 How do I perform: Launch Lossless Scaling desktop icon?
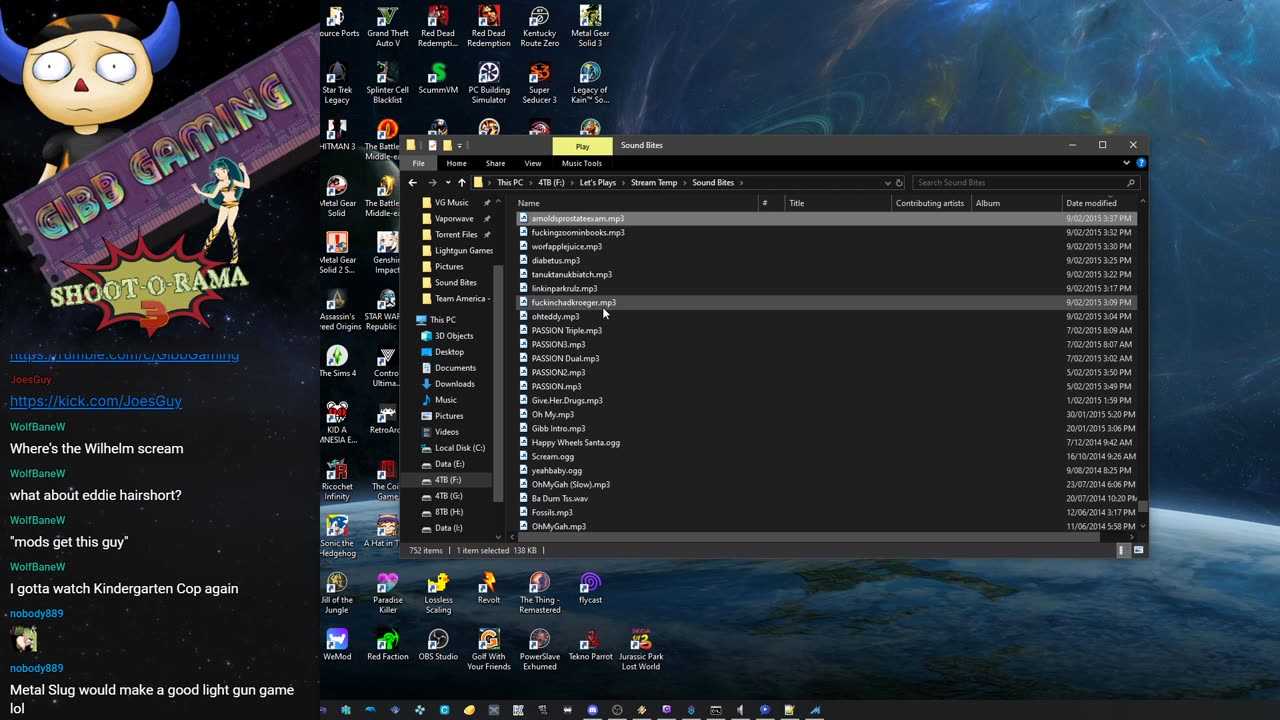point(437,594)
